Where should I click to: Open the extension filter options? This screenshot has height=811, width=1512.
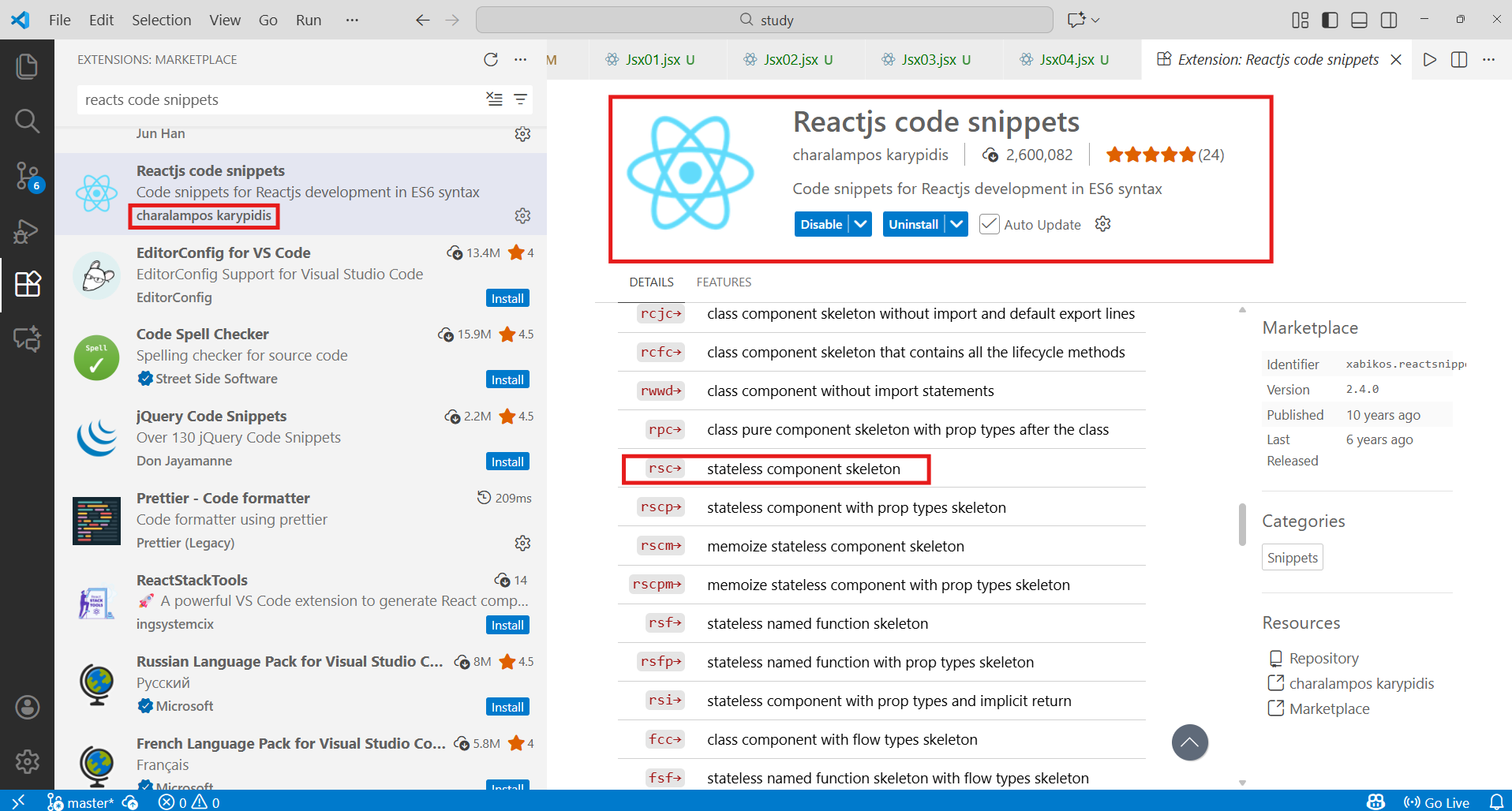click(x=520, y=99)
